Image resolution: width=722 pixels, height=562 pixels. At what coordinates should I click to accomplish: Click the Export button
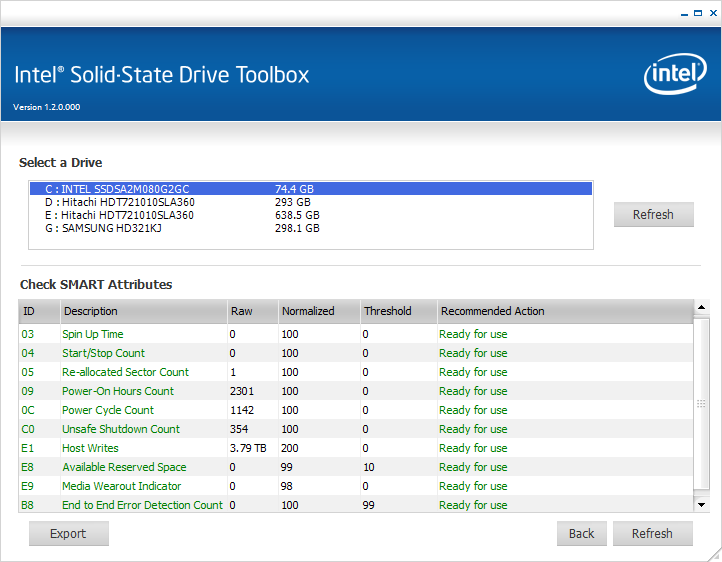(x=69, y=533)
